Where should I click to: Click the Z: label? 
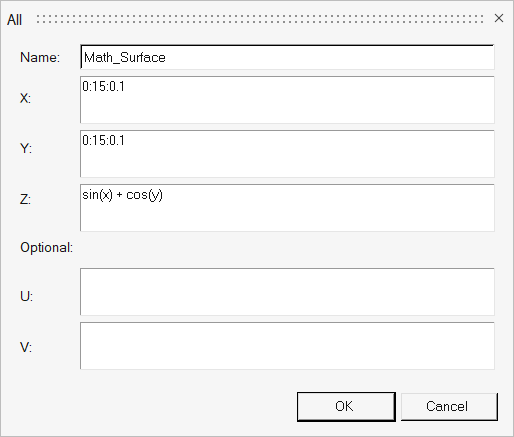coord(25,200)
